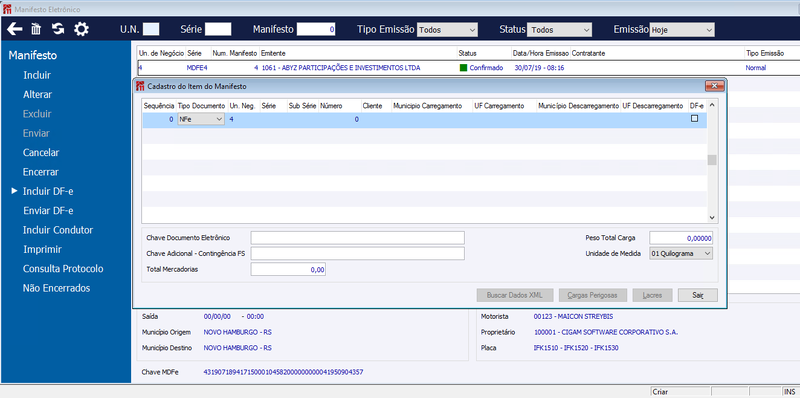Click the Número cell in item row
The image size is (800, 398).
[x=339, y=119]
